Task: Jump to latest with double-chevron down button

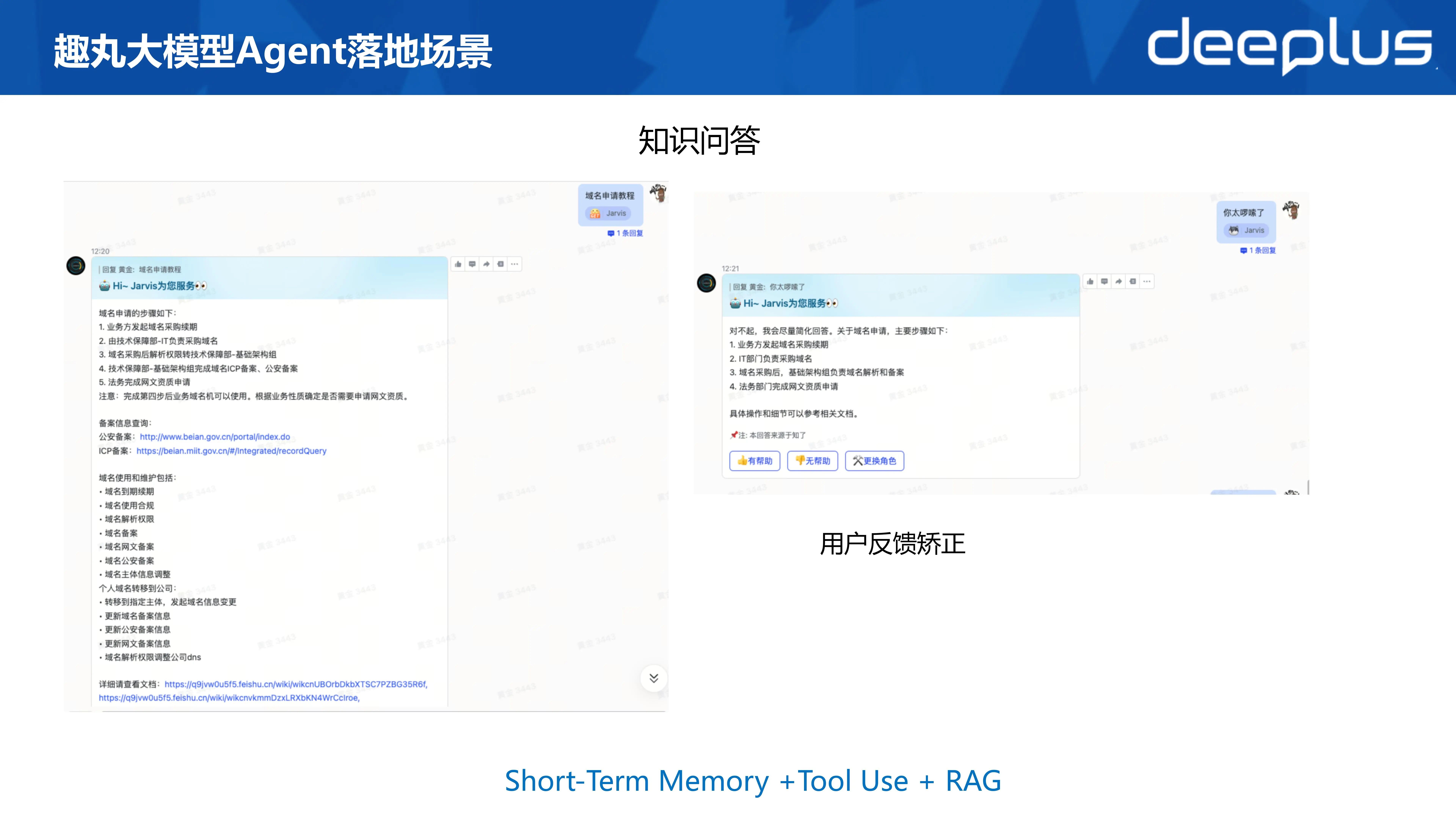Action: pos(654,678)
